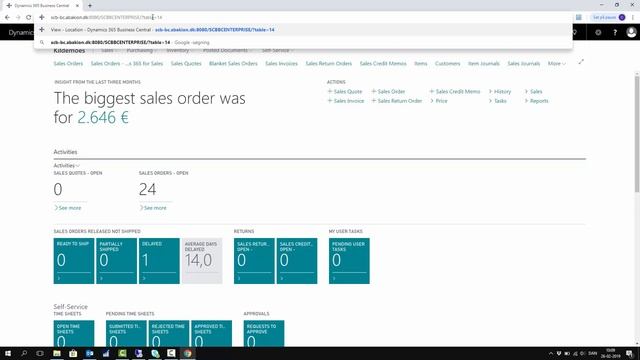Expand the Inventory menu
The height and width of the screenshot is (360, 640).
click(x=179, y=50)
